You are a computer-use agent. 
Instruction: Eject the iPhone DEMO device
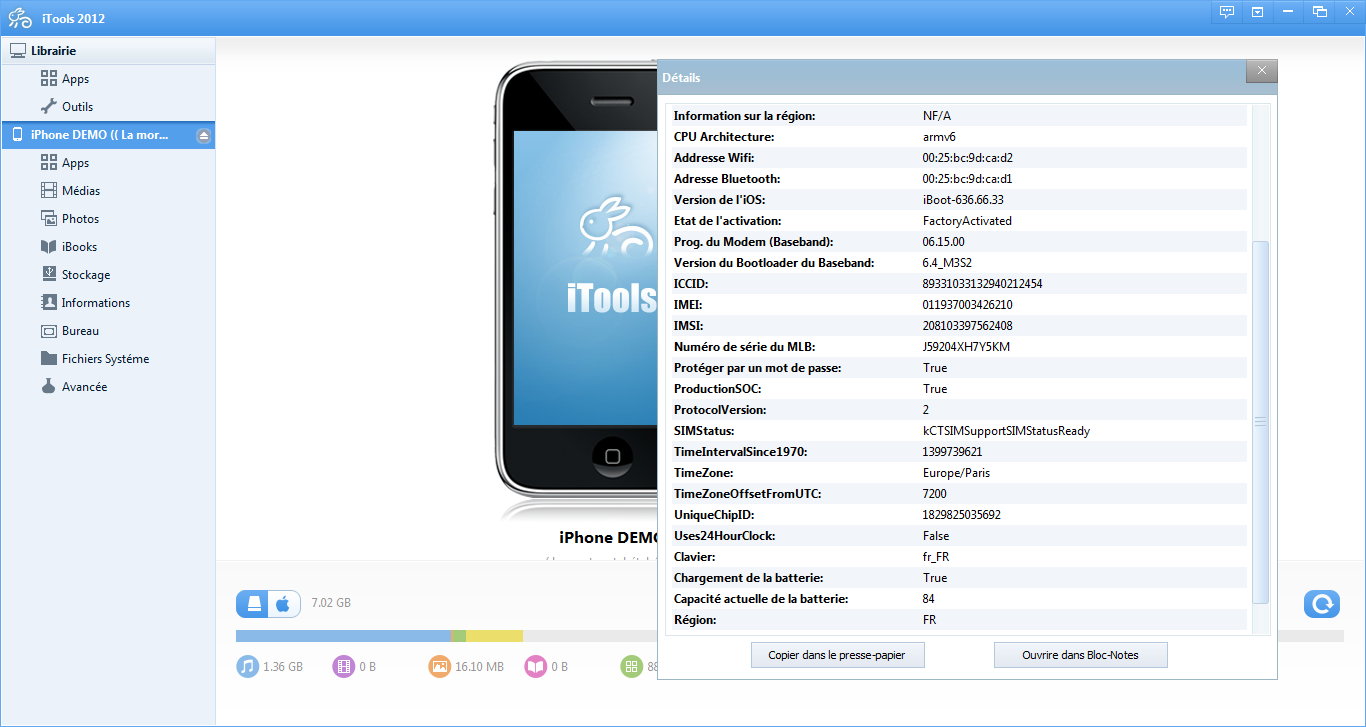coord(204,135)
